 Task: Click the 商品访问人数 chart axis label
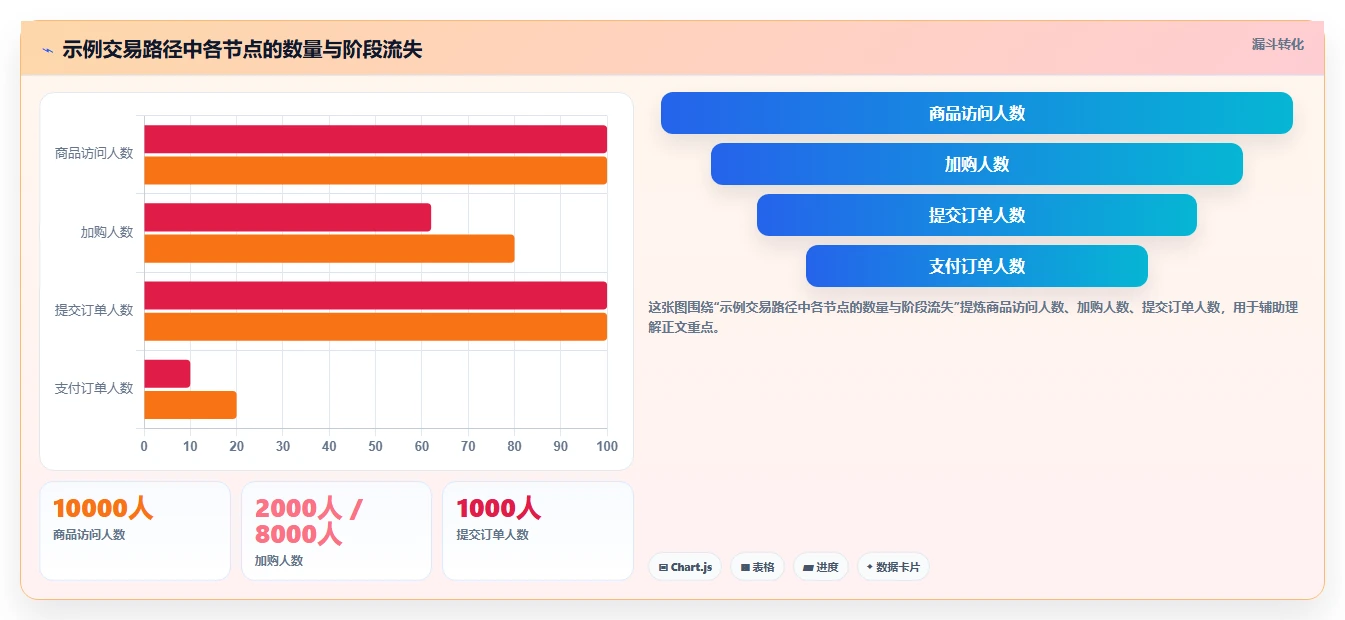tap(94, 154)
